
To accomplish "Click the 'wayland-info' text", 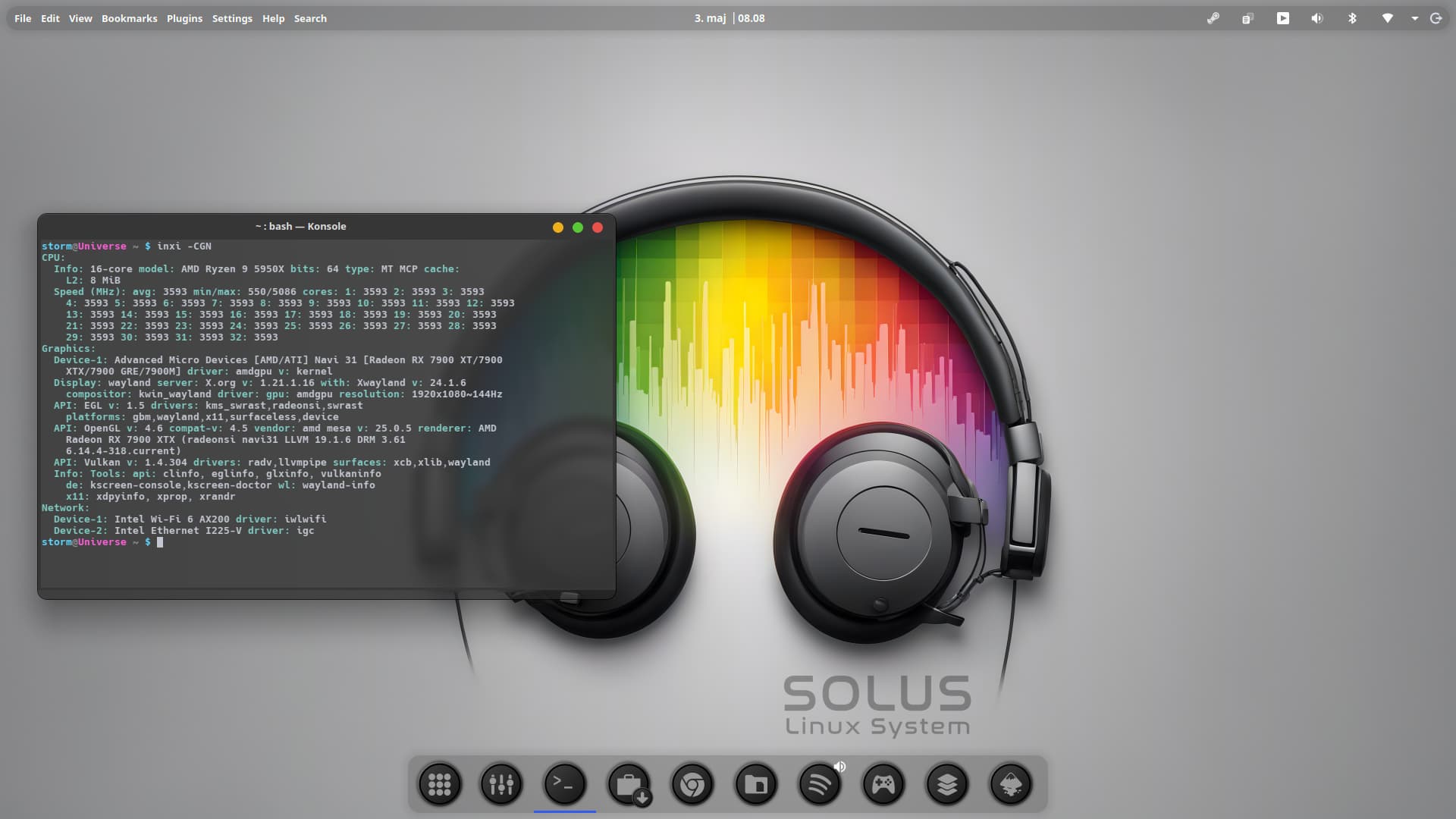I will (x=339, y=485).
